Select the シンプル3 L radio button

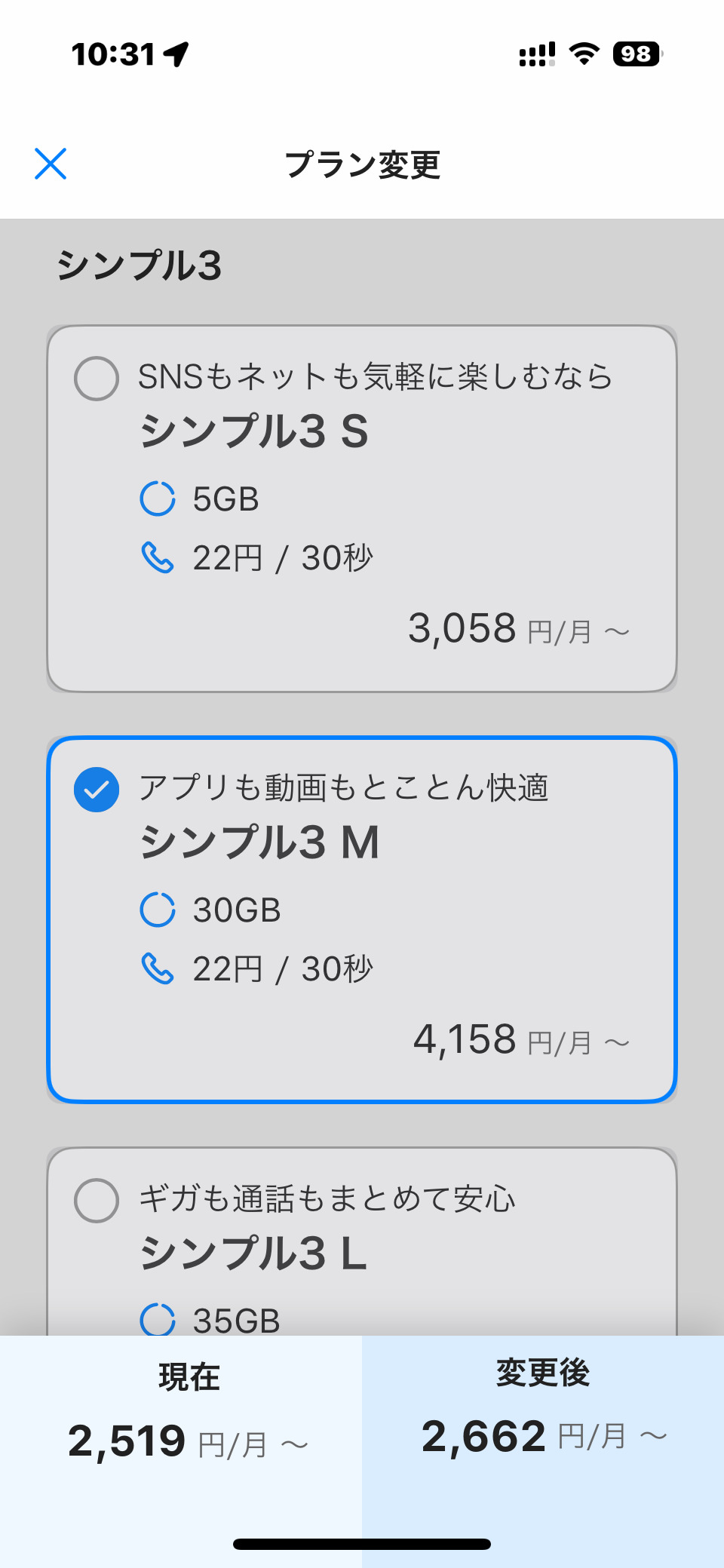(97, 1200)
